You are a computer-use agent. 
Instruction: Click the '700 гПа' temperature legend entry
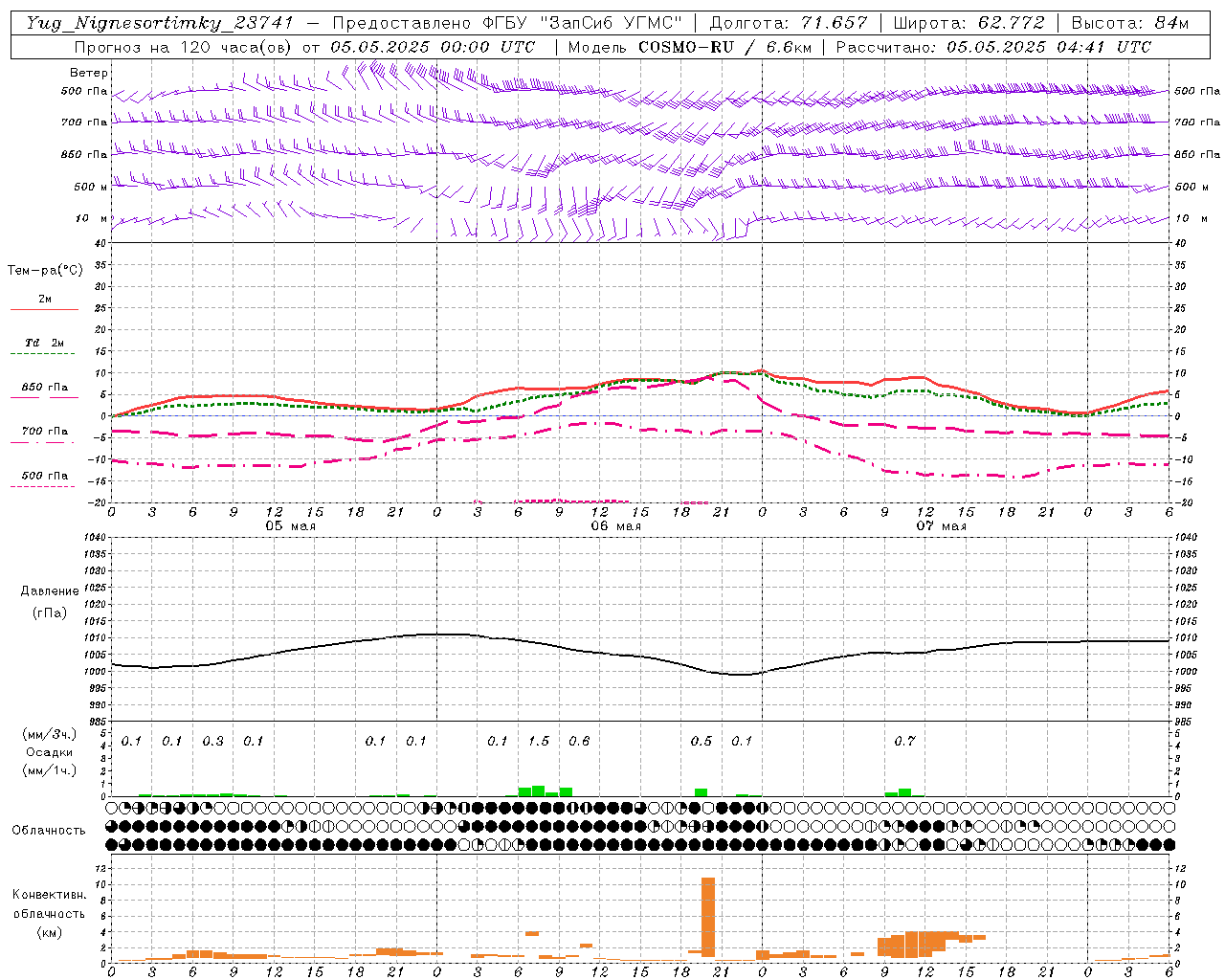(x=45, y=431)
